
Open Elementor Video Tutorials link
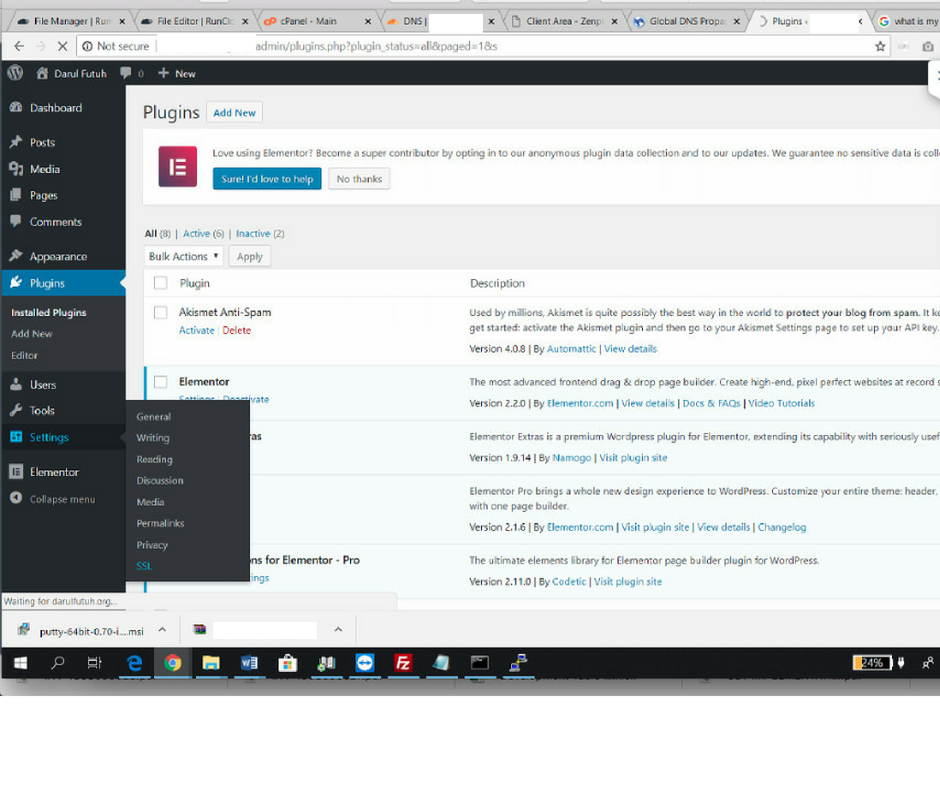(x=782, y=403)
